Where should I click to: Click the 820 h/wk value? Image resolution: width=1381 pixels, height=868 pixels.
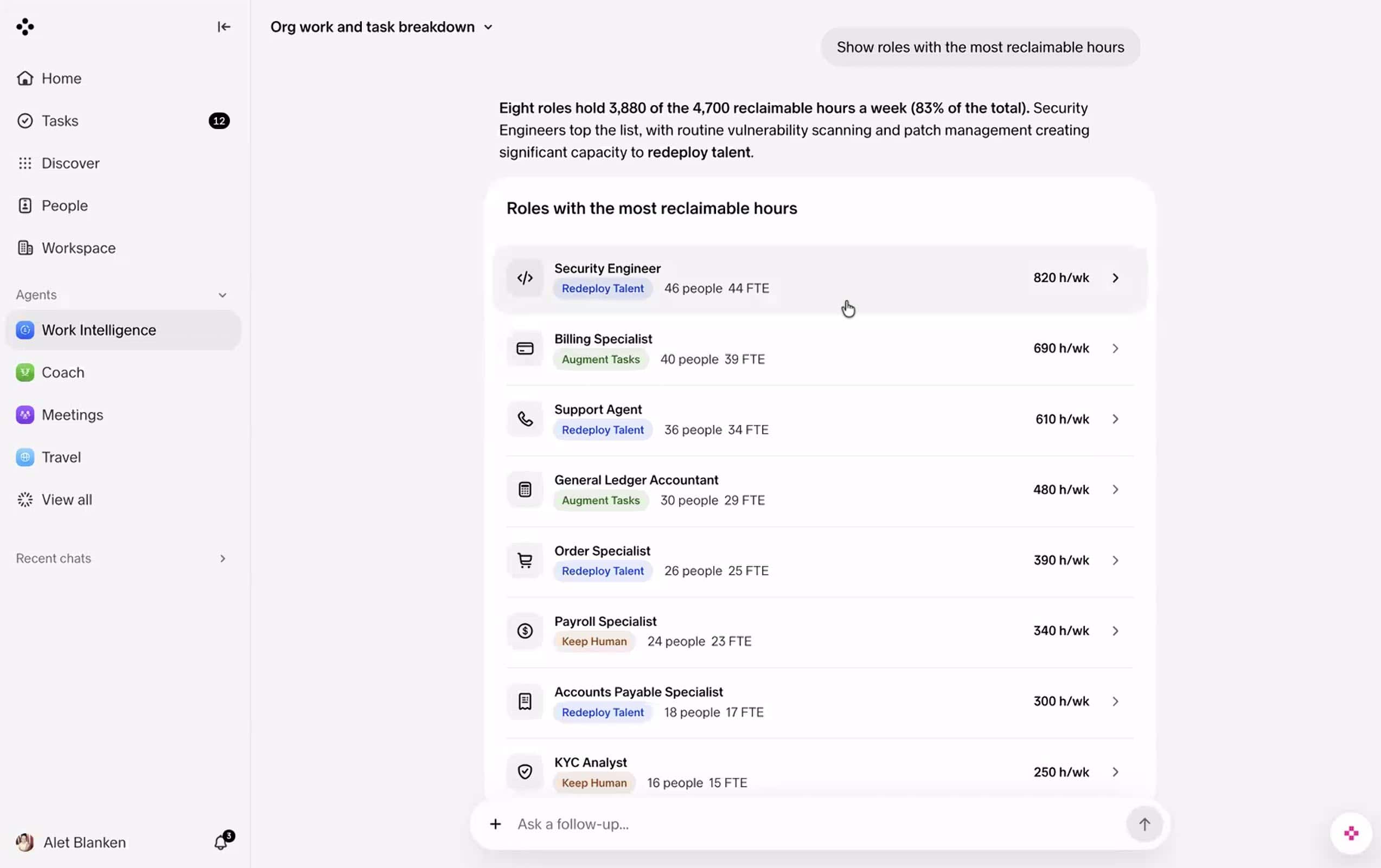click(x=1060, y=278)
